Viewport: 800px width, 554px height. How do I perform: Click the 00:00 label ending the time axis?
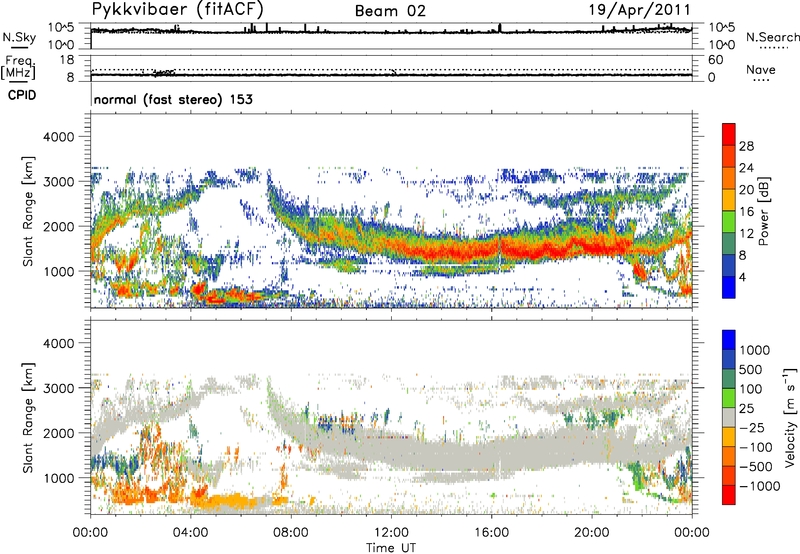click(x=692, y=533)
